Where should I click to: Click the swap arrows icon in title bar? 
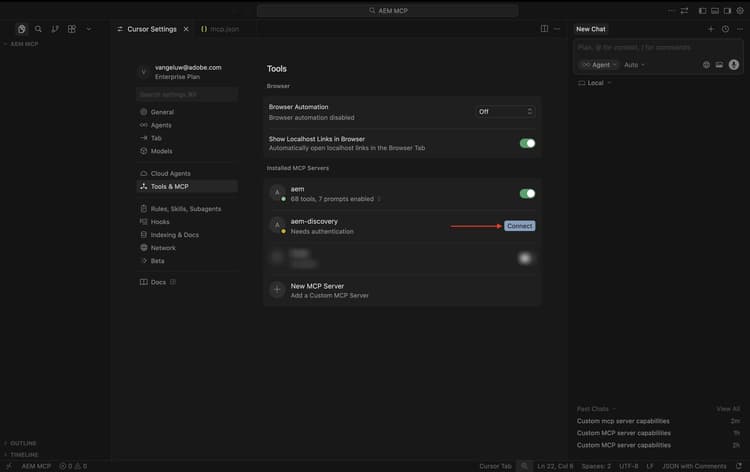pyautogui.click(x=684, y=11)
